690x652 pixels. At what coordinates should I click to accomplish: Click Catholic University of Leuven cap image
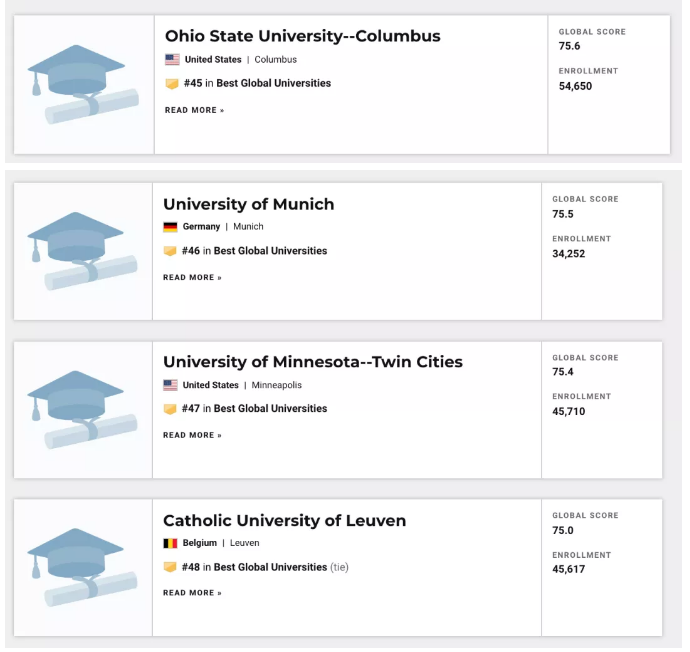(83, 568)
